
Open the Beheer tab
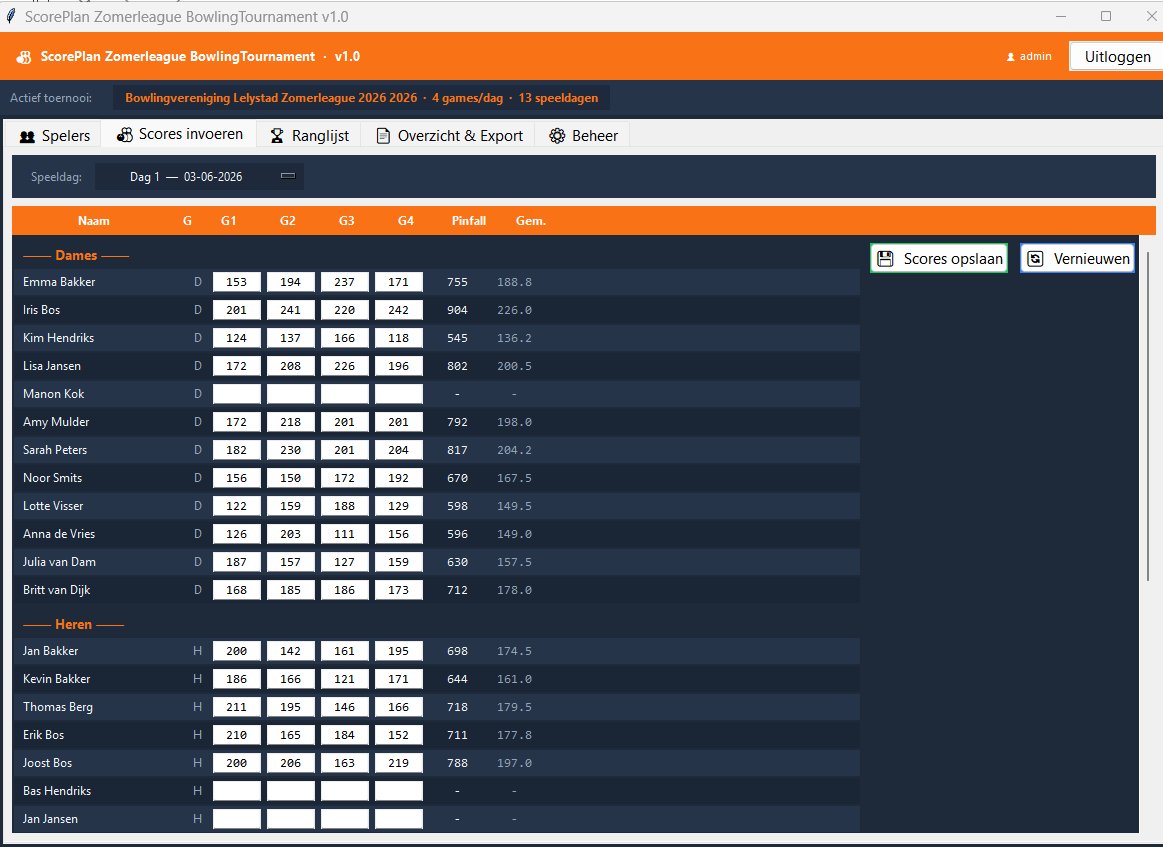tap(583, 136)
